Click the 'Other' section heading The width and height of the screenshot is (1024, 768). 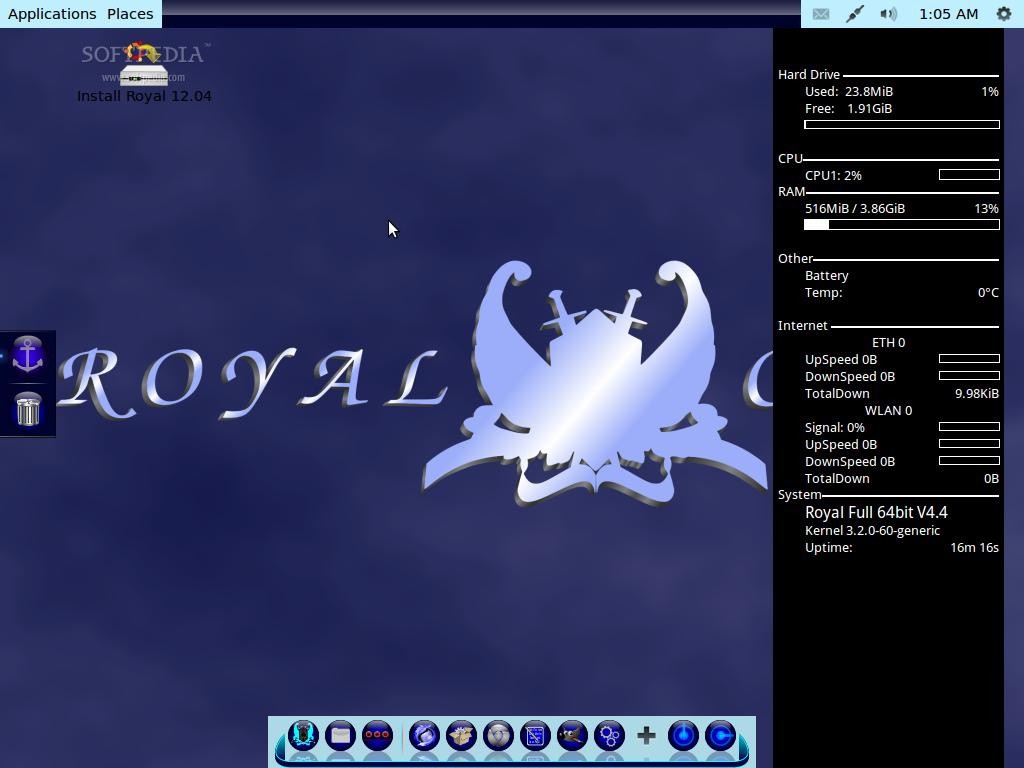795,259
